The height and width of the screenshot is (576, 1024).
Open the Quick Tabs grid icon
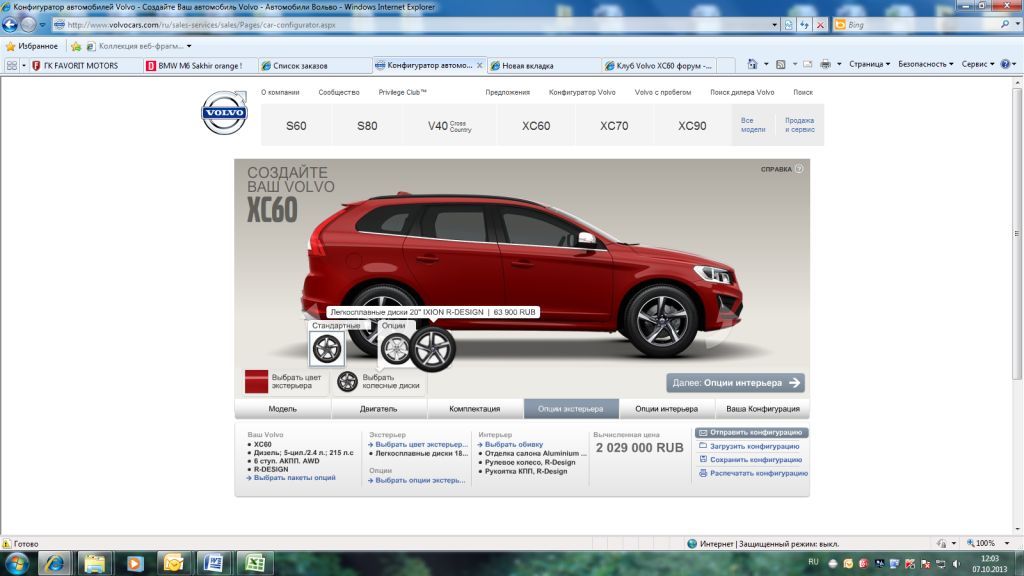click(x=12, y=65)
